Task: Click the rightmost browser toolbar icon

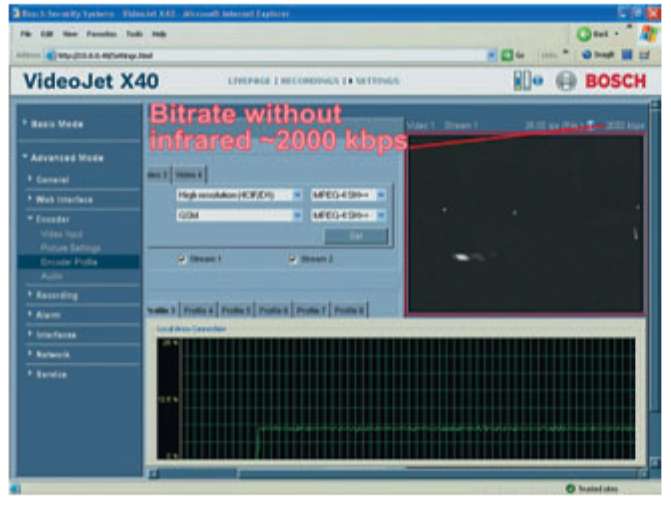Action: 644,55
